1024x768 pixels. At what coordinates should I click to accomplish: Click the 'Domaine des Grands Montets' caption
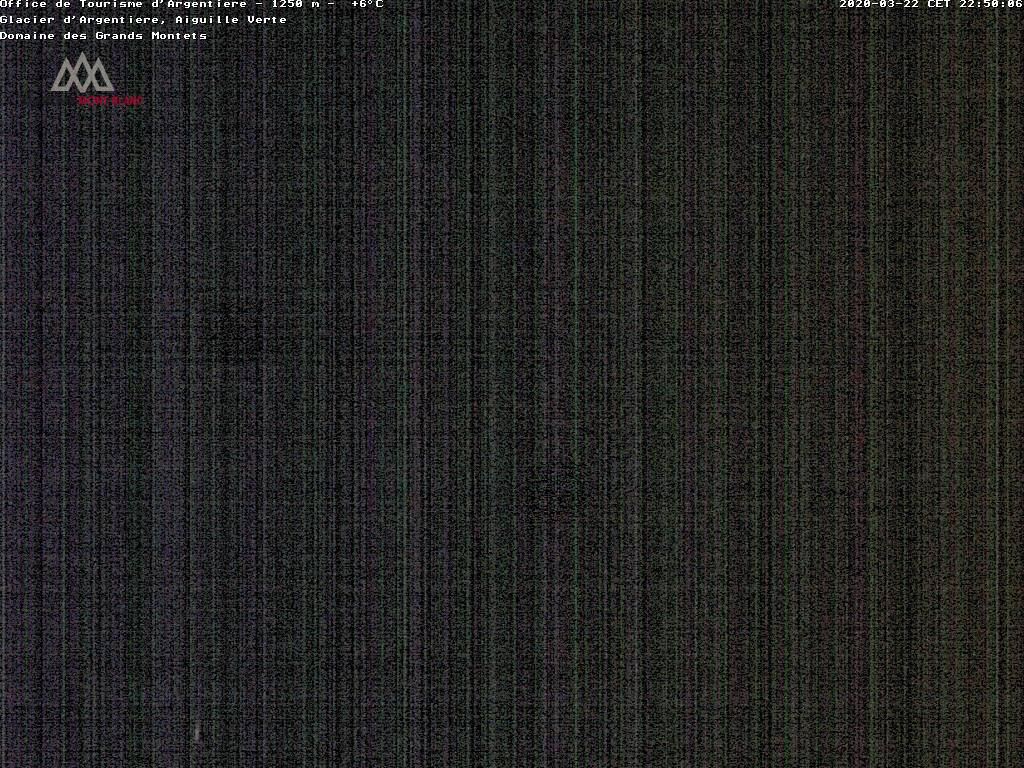pos(103,36)
